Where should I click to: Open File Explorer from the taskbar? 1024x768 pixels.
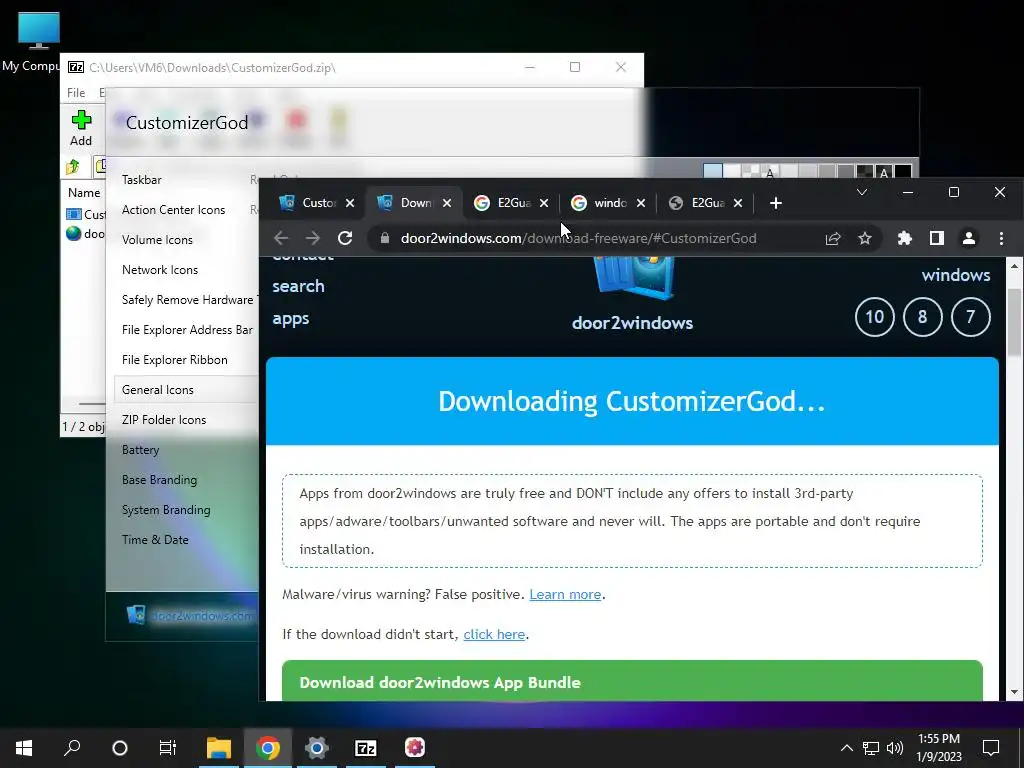tap(219, 748)
